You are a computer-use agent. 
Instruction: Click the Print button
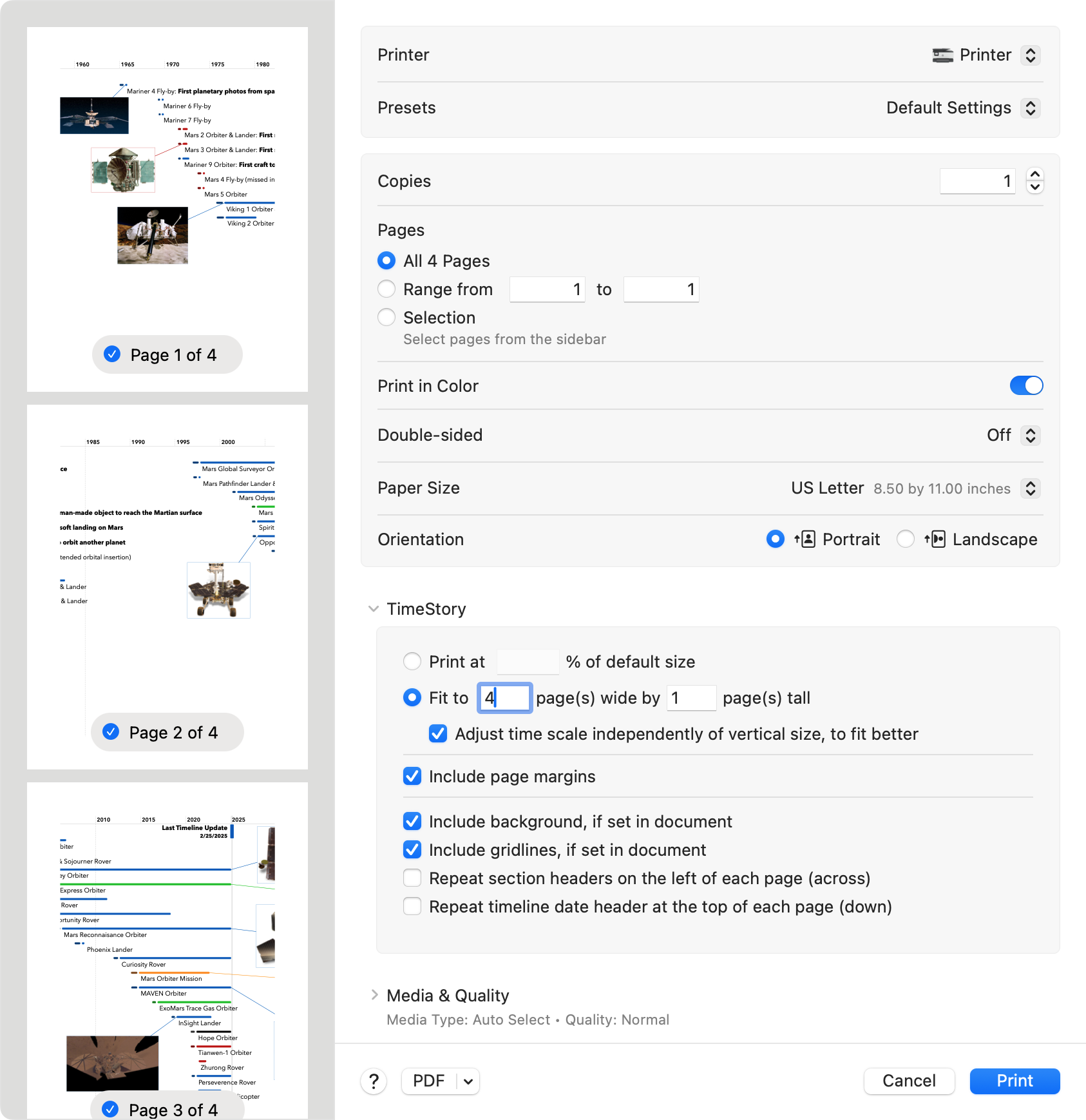tap(1014, 1081)
